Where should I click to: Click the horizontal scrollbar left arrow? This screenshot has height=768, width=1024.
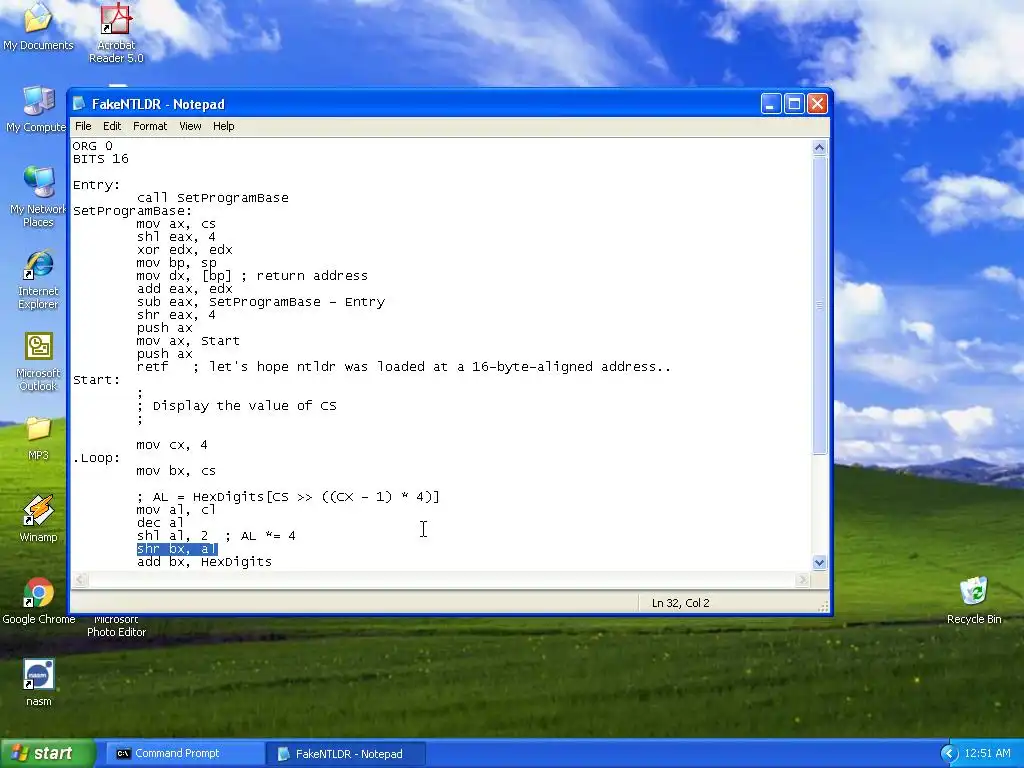[80, 579]
